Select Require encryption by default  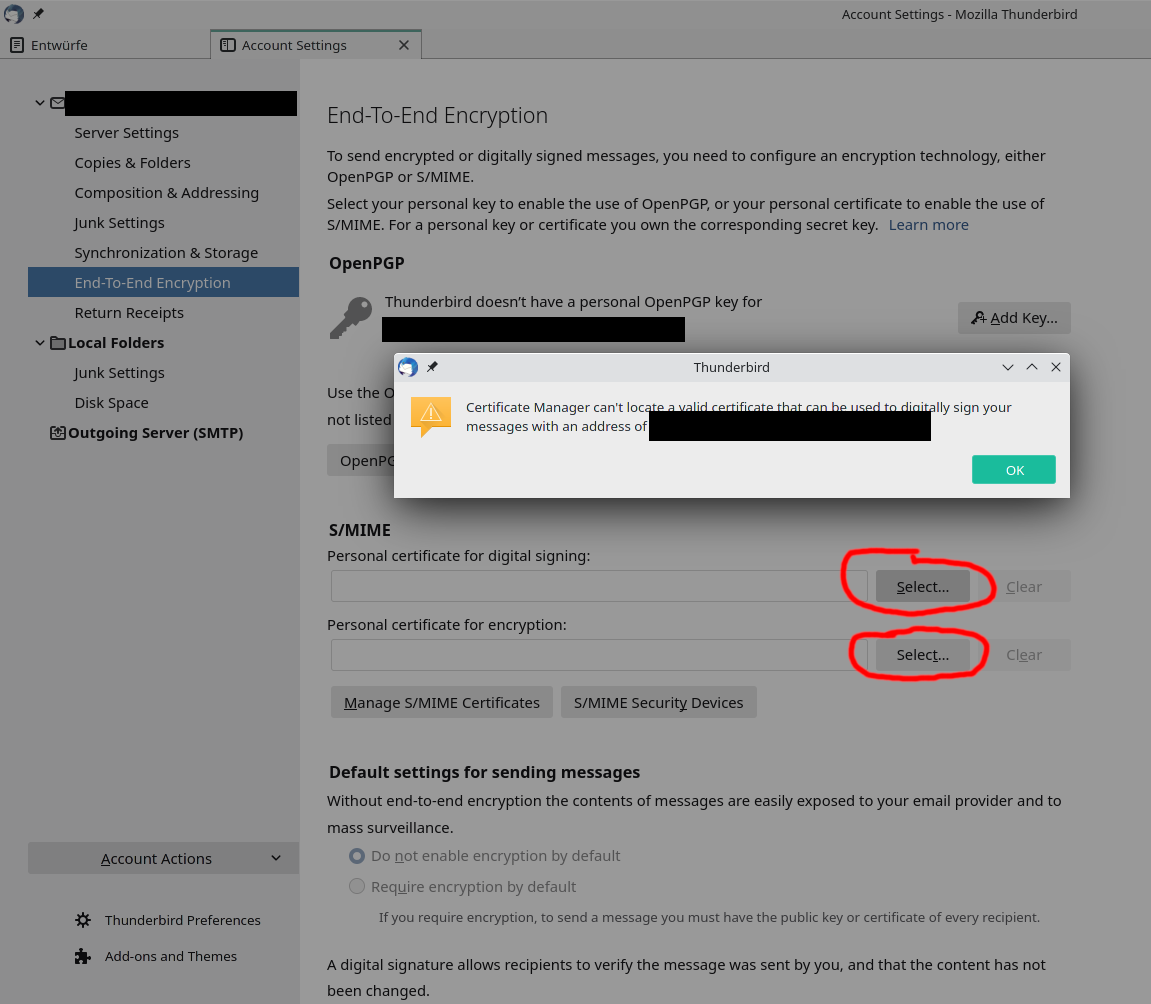pos(357,887)
